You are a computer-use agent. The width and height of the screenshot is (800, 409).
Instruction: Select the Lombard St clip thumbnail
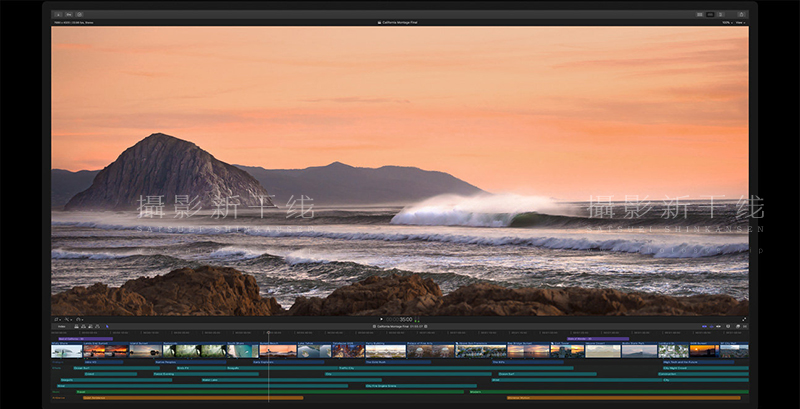tap(673, 350)
